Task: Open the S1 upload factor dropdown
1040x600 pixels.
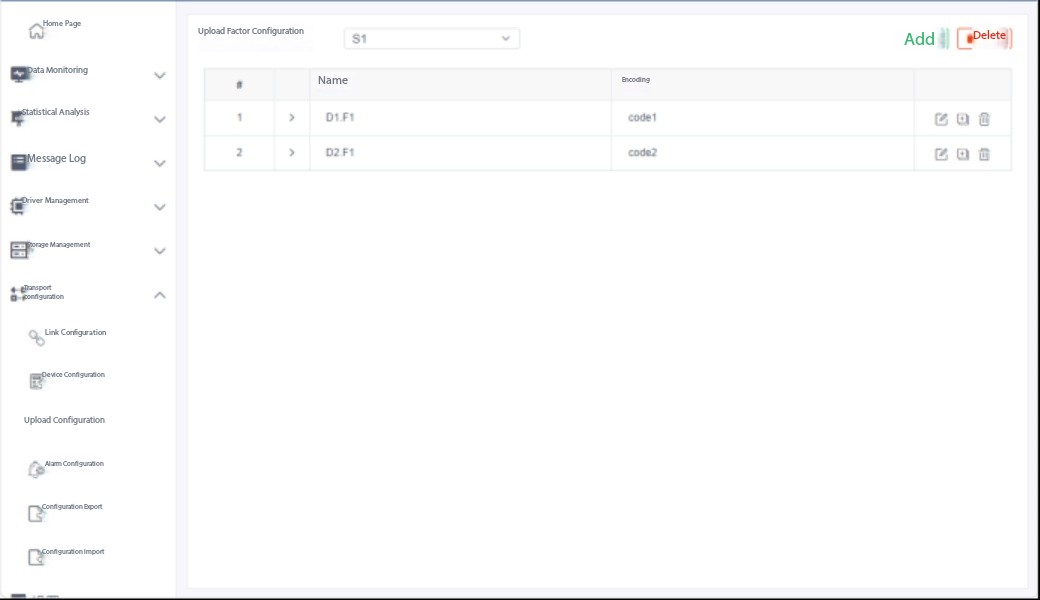Action: (432, 38)
